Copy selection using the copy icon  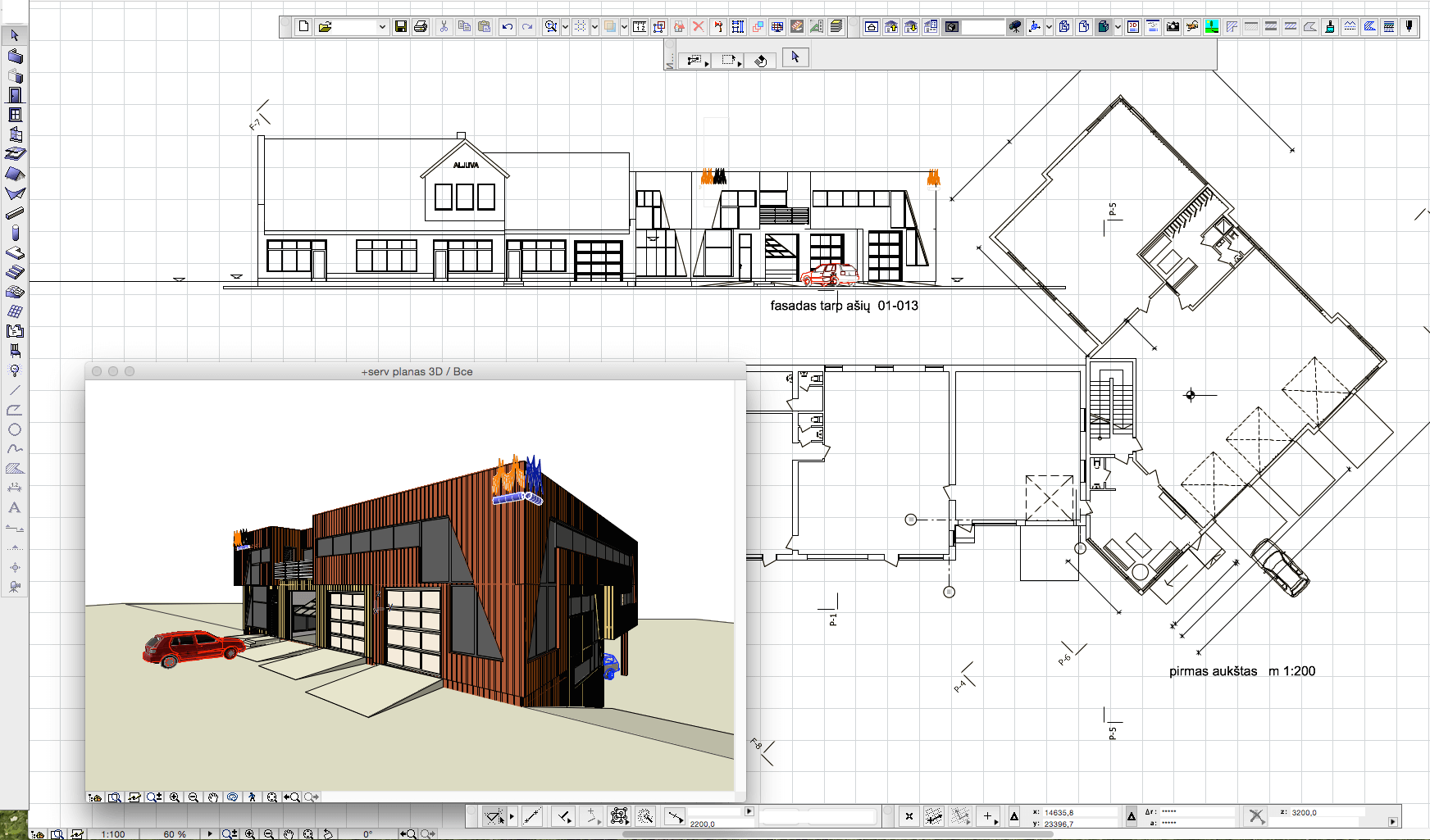[464, 26]
